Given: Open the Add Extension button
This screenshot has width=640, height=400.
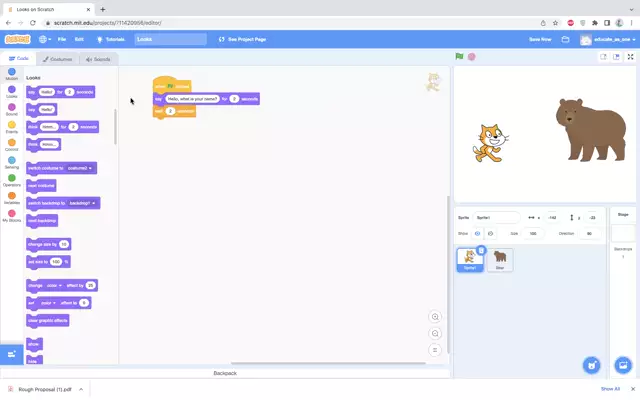Looking at the screenshot, I should pos(11,354).
